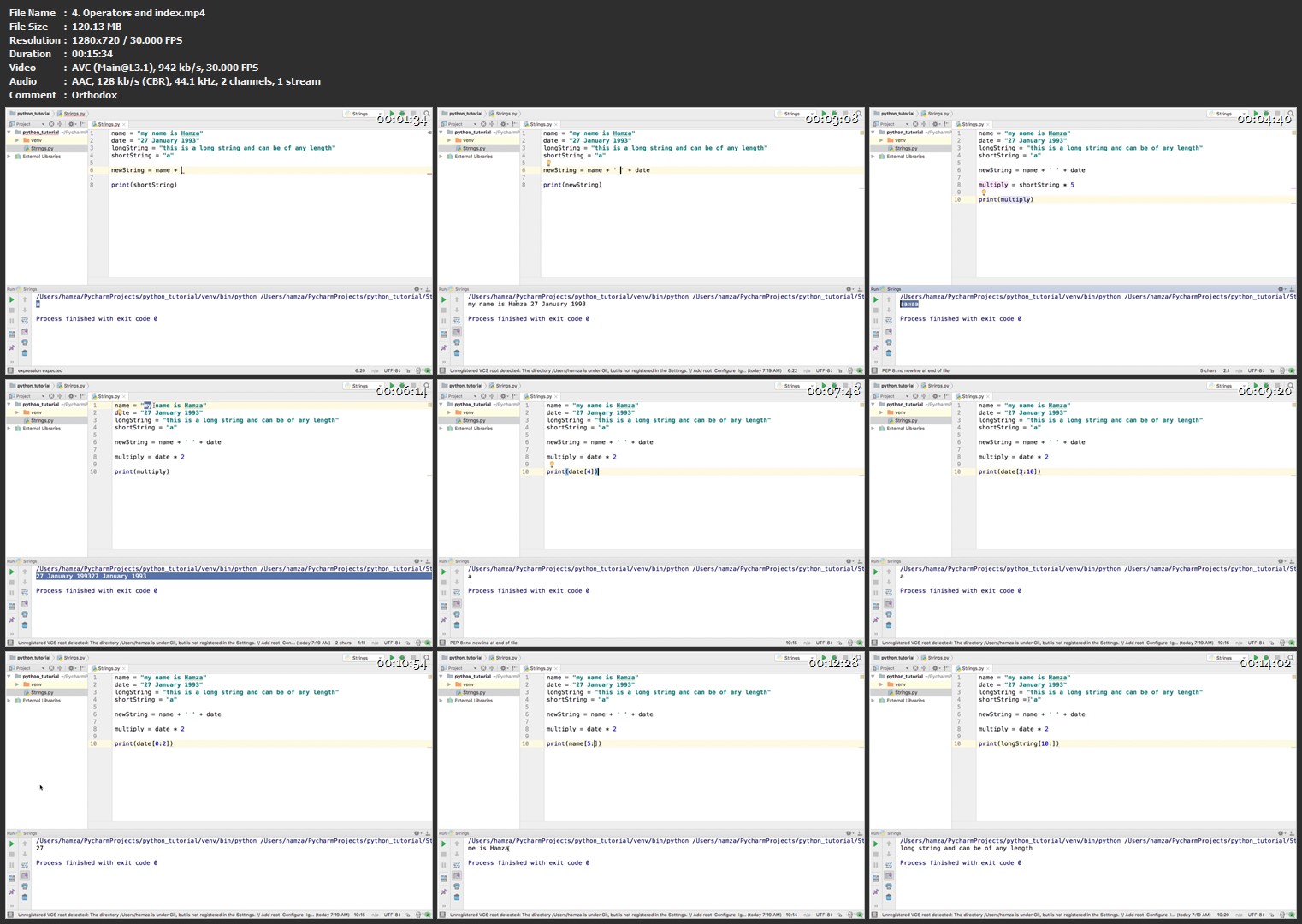This screenshot has height=924, width=1302.
Task: Expand External Libraries in 00:10:54 frame
Action: point(9,701)
